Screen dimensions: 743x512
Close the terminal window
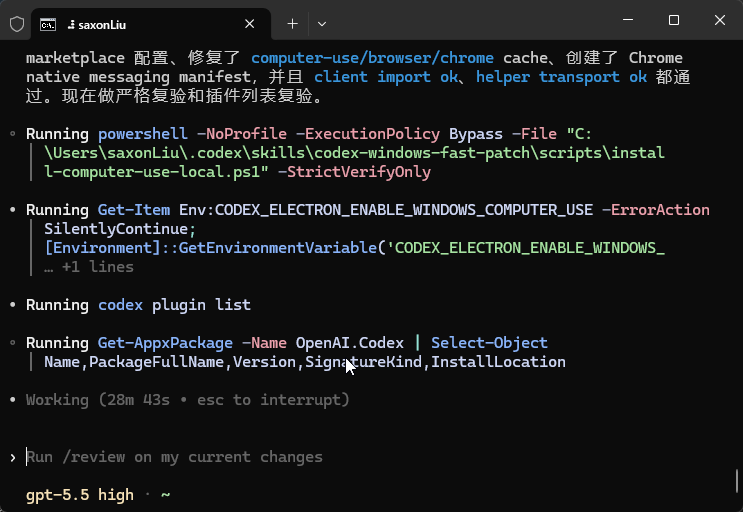click(720, 20)
